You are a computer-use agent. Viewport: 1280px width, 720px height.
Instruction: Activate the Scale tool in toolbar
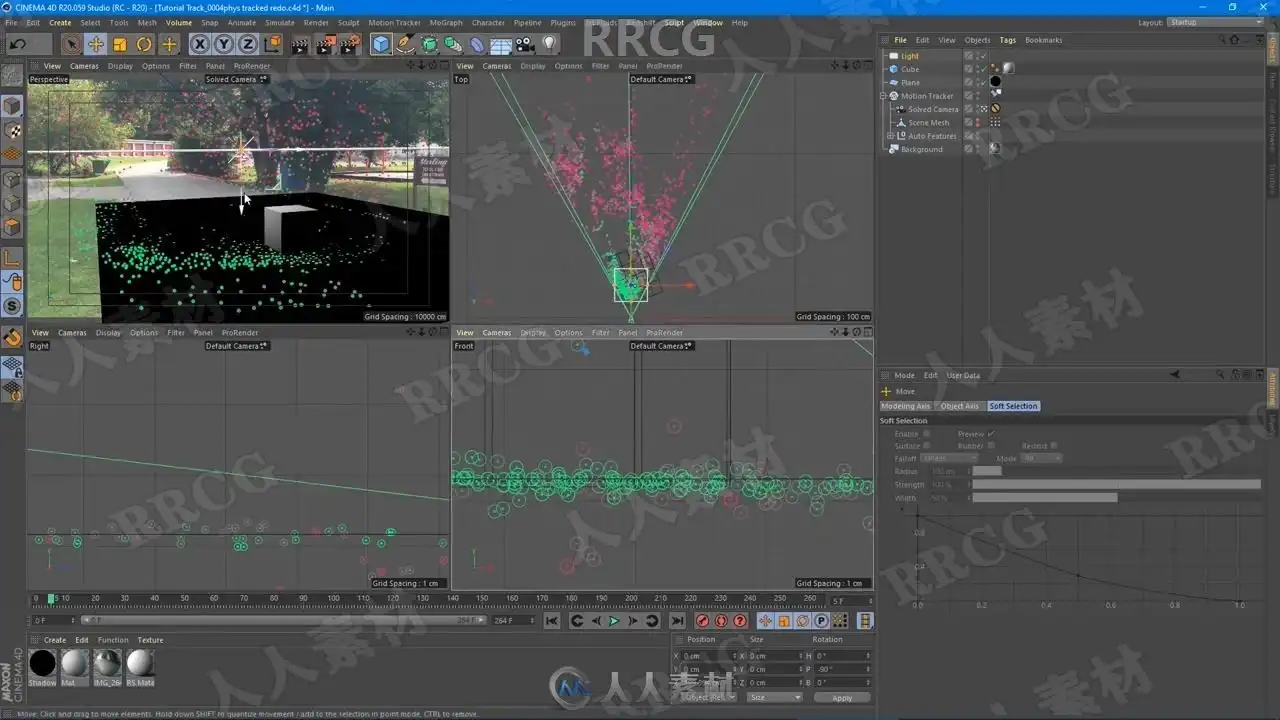tap(120, 44)
